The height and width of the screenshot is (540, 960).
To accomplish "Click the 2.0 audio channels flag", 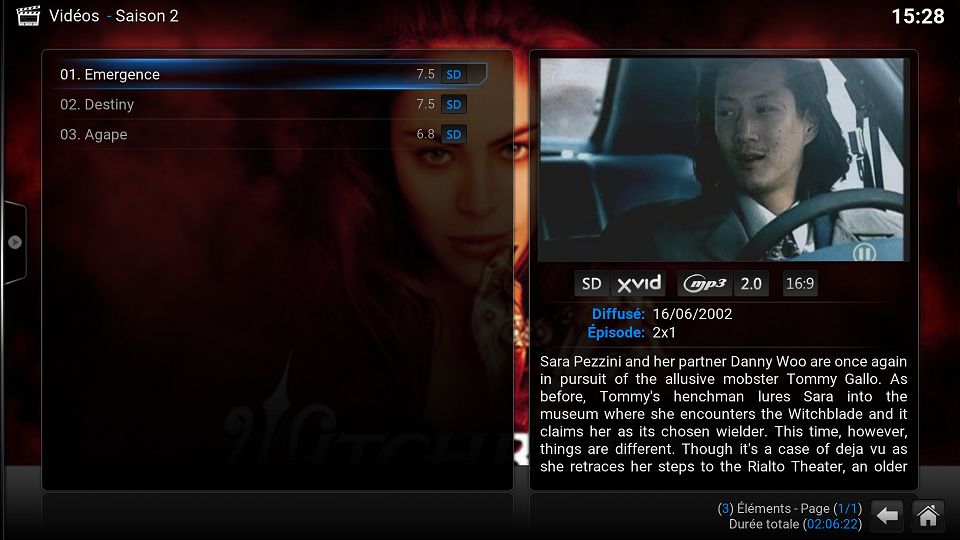I will tap(751, 283).
